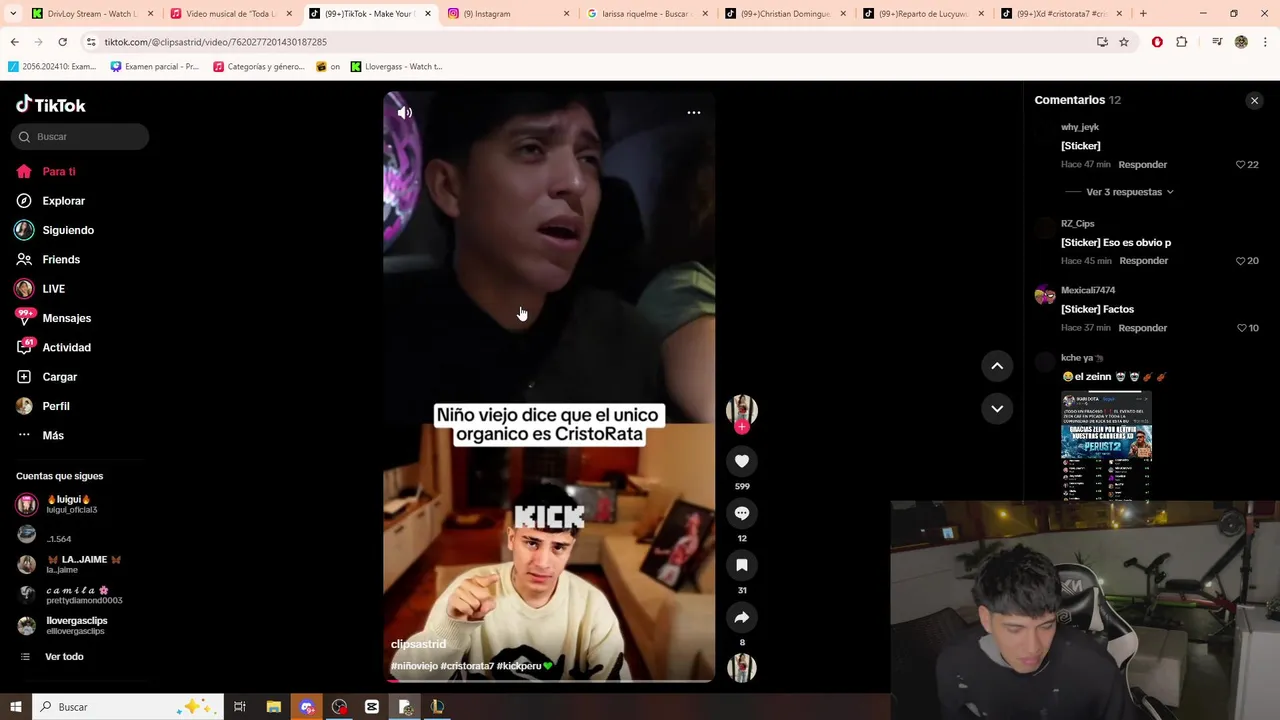Open a new browser tab
The height and width of the screenshot is (720, 1280).
pos(1143,14)
